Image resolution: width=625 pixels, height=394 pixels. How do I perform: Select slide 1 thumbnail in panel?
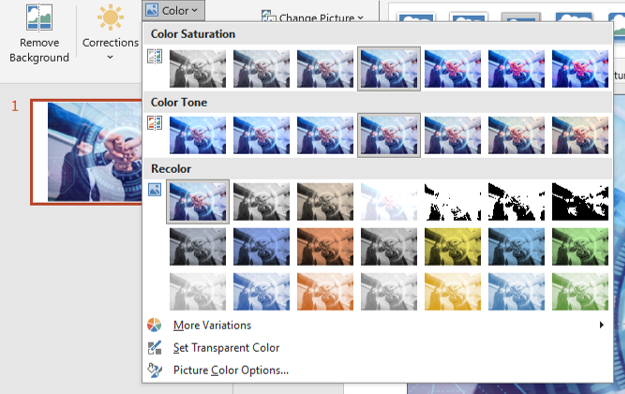(x=86, y=152)
